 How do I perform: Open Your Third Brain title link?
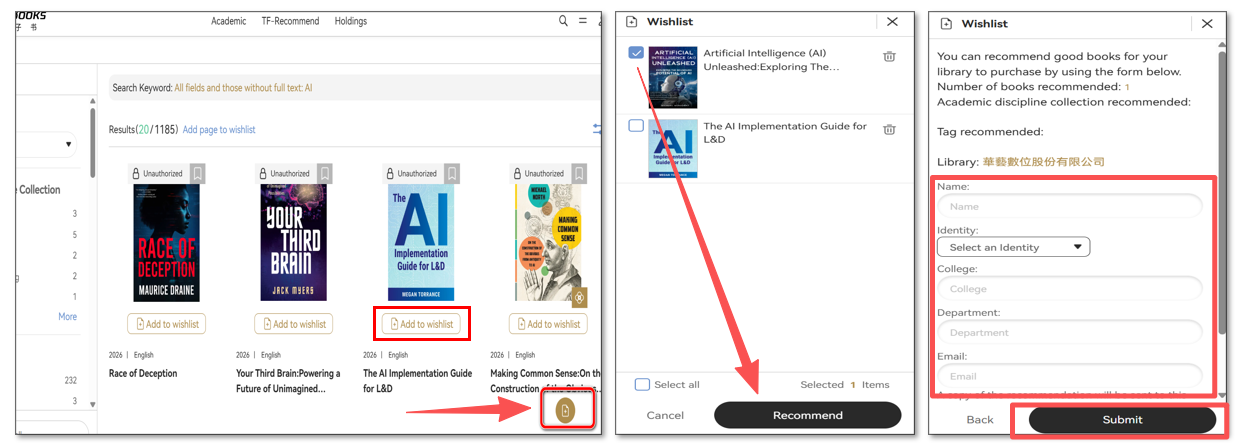288,380
